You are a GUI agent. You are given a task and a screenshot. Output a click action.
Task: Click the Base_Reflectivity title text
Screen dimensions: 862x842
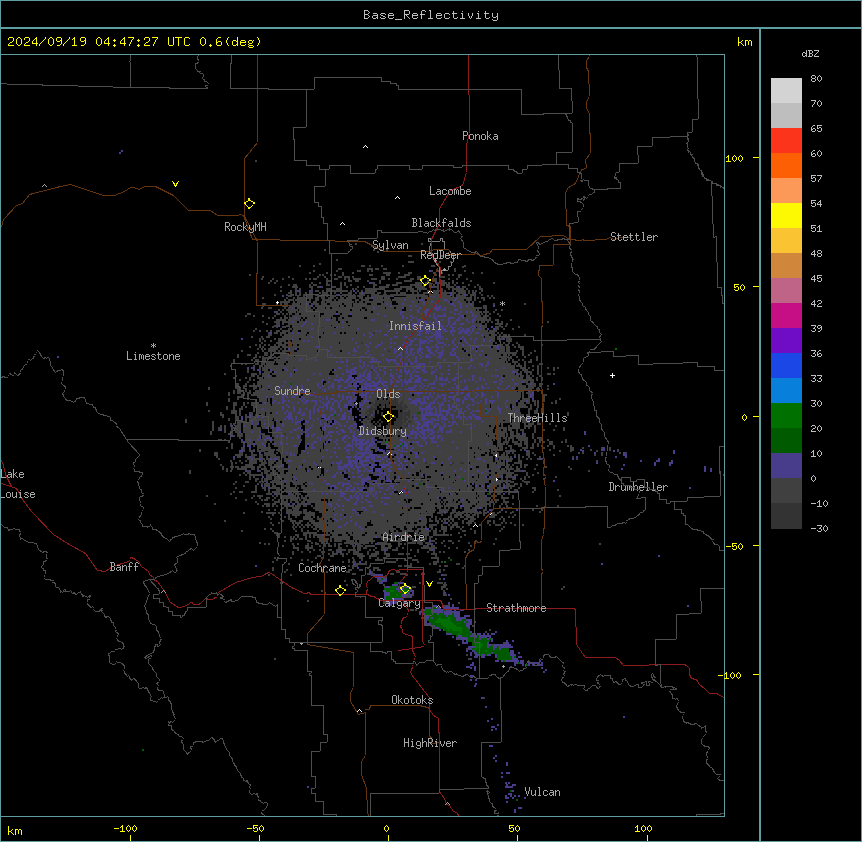pyautogui.click(x=431, y=15)
